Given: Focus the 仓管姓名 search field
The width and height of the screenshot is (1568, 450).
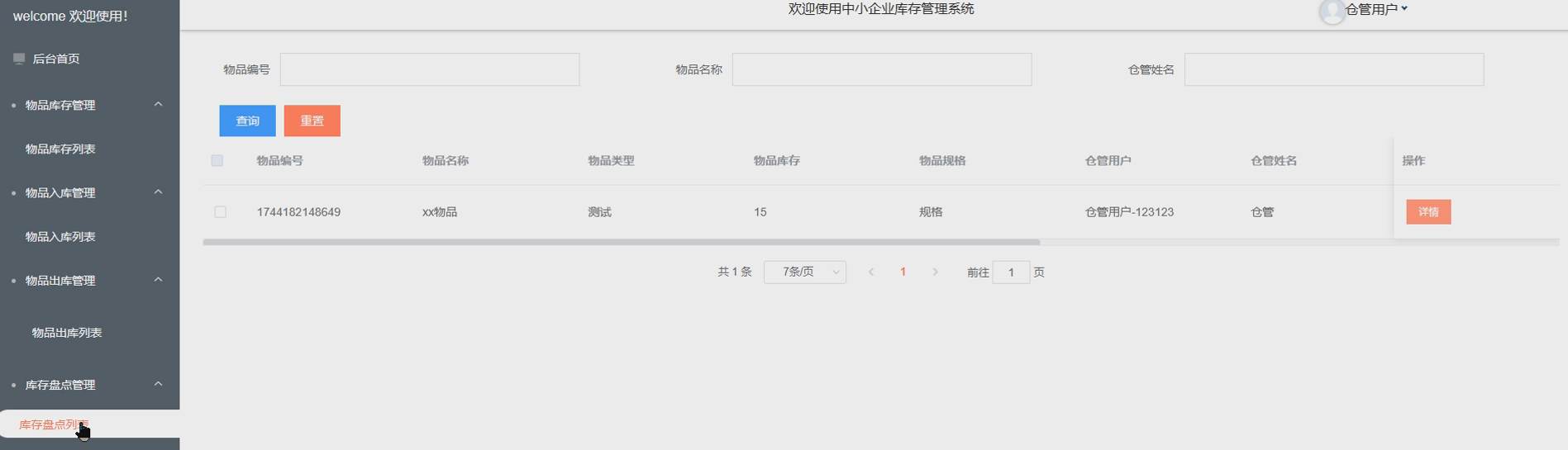Looking at the screenshot, I should click(x=1334, y=69).
